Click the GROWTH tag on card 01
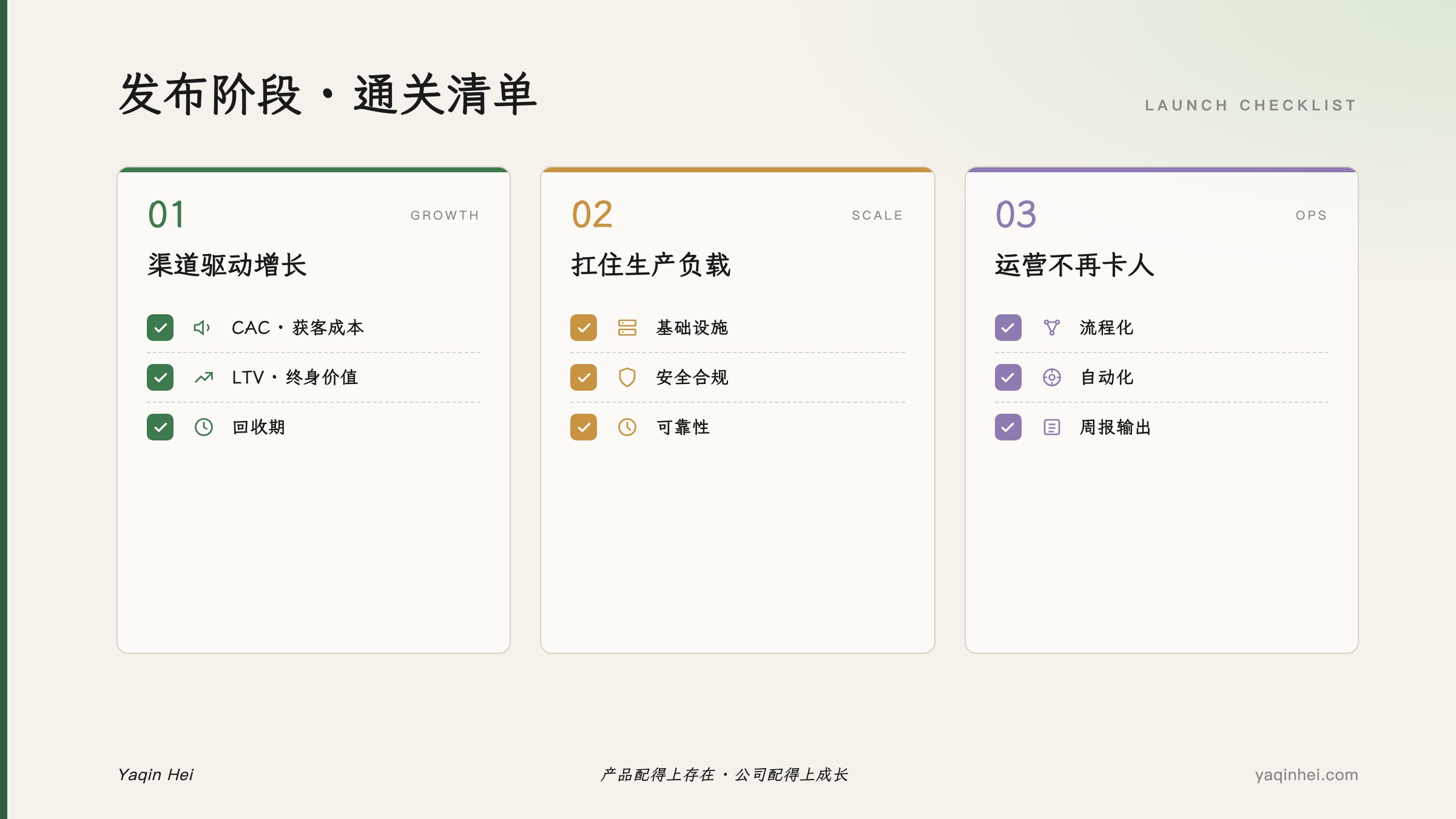The width and height of the screenshot is (1456, 819). 445,215
